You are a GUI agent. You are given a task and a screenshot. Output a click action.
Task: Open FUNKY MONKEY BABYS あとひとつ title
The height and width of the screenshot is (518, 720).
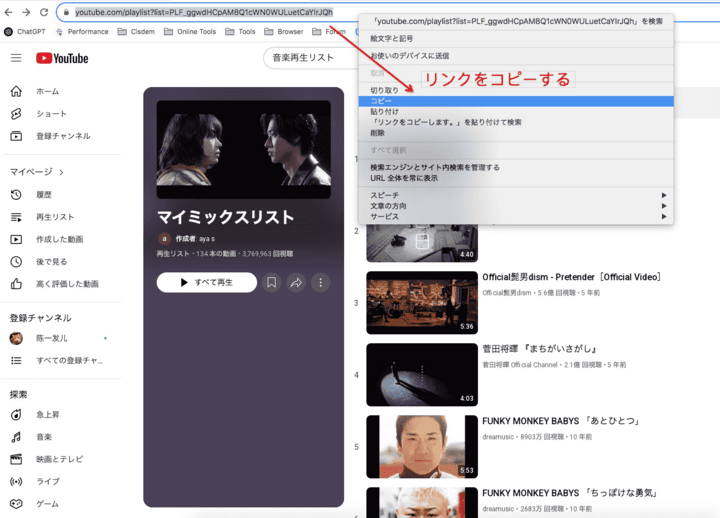coord(561,421)
